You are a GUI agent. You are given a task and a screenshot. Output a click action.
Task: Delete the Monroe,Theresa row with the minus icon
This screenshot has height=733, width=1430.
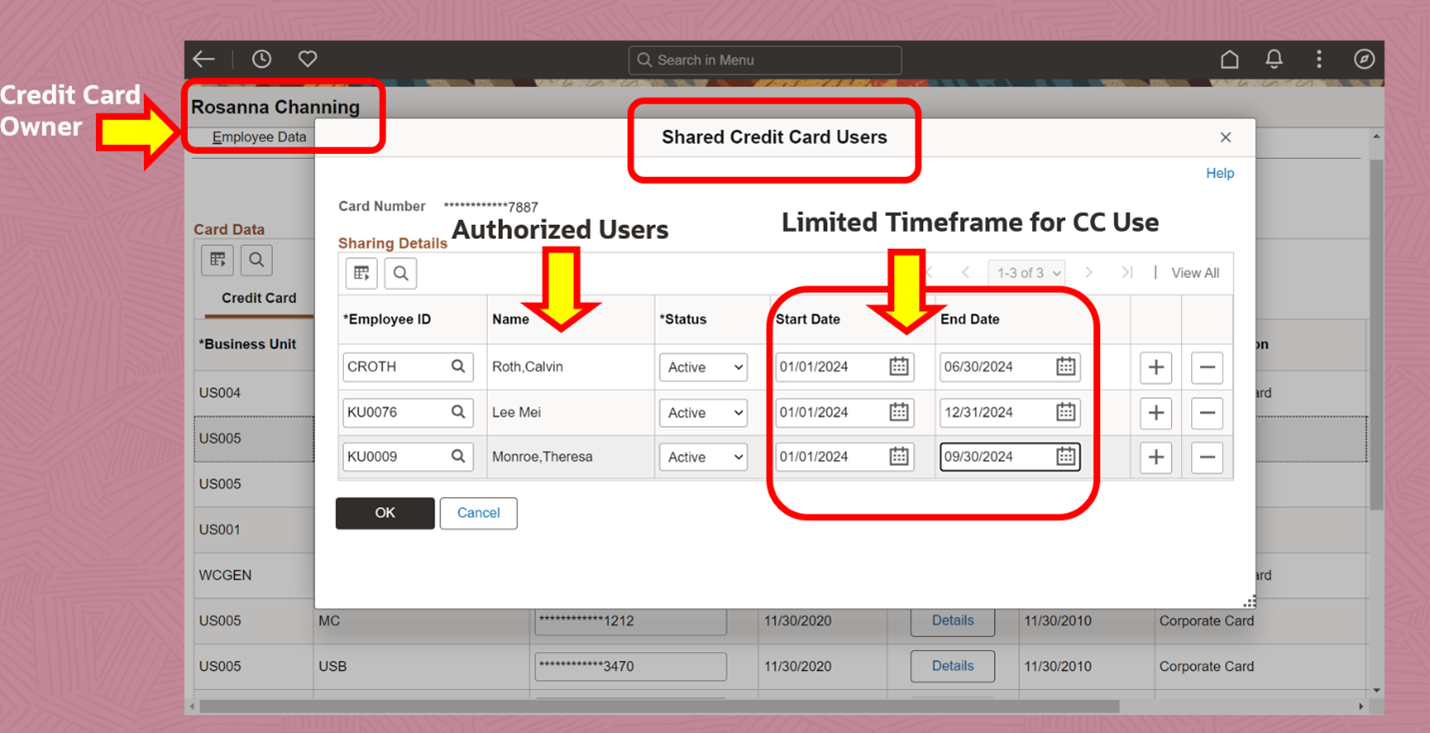pos(1207,457)
